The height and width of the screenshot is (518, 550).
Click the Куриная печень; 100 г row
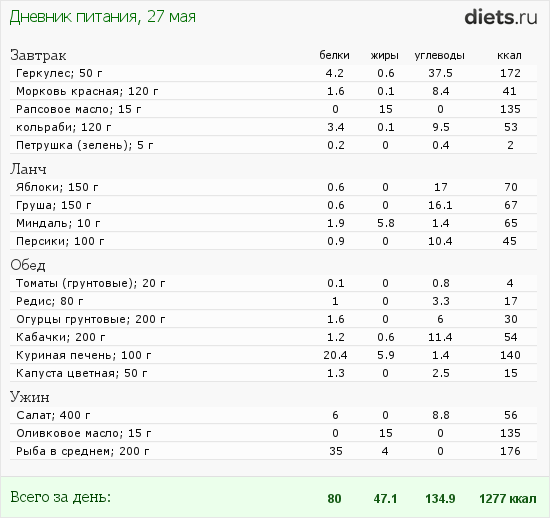(x=273, y=355)
